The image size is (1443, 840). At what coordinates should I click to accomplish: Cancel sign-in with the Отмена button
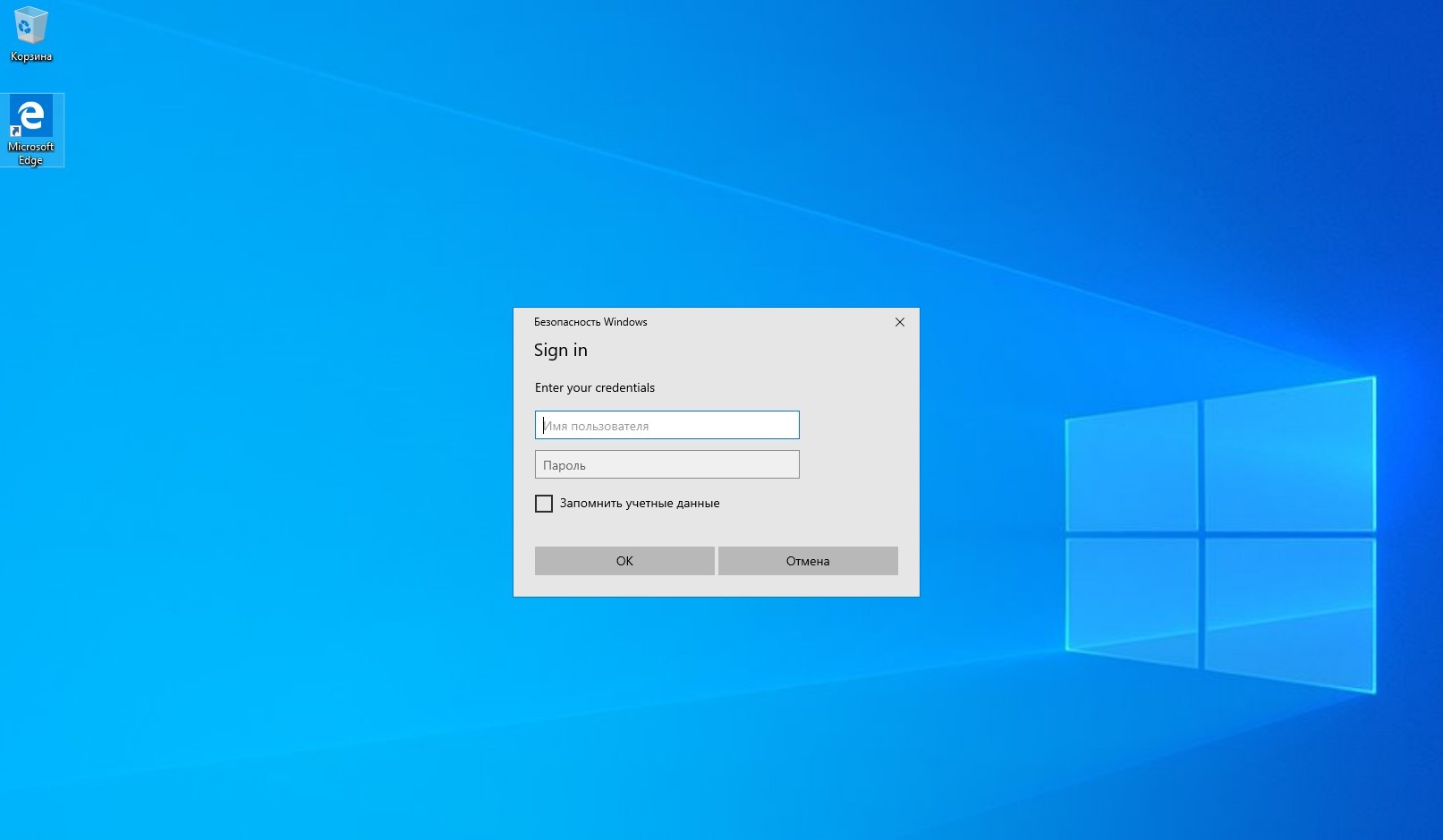[x=808, y=561]
